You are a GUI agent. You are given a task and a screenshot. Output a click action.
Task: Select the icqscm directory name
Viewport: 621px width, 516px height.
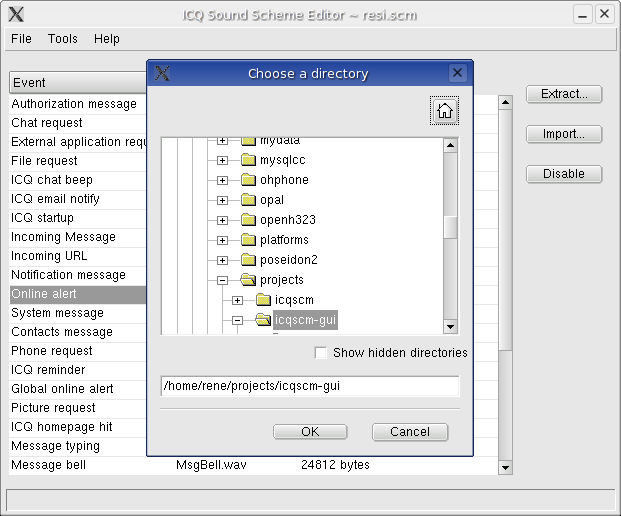point(294,300)
